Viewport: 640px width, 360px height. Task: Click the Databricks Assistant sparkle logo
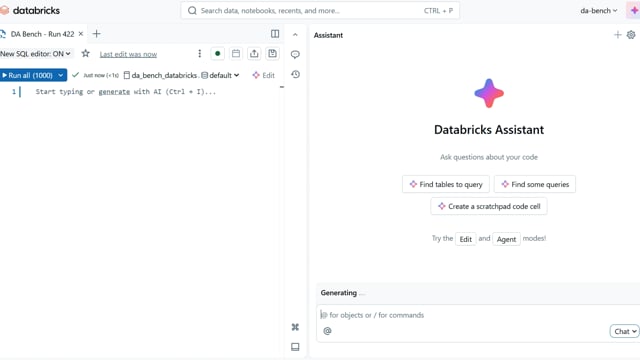click(x=489, y=93)
